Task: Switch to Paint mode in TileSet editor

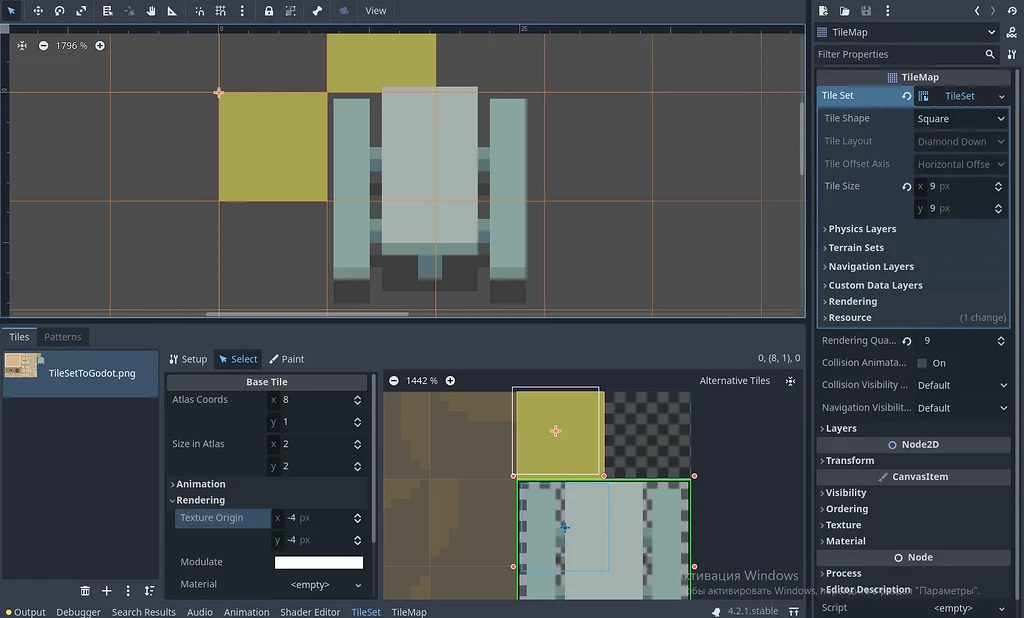Action: point(287,359)
